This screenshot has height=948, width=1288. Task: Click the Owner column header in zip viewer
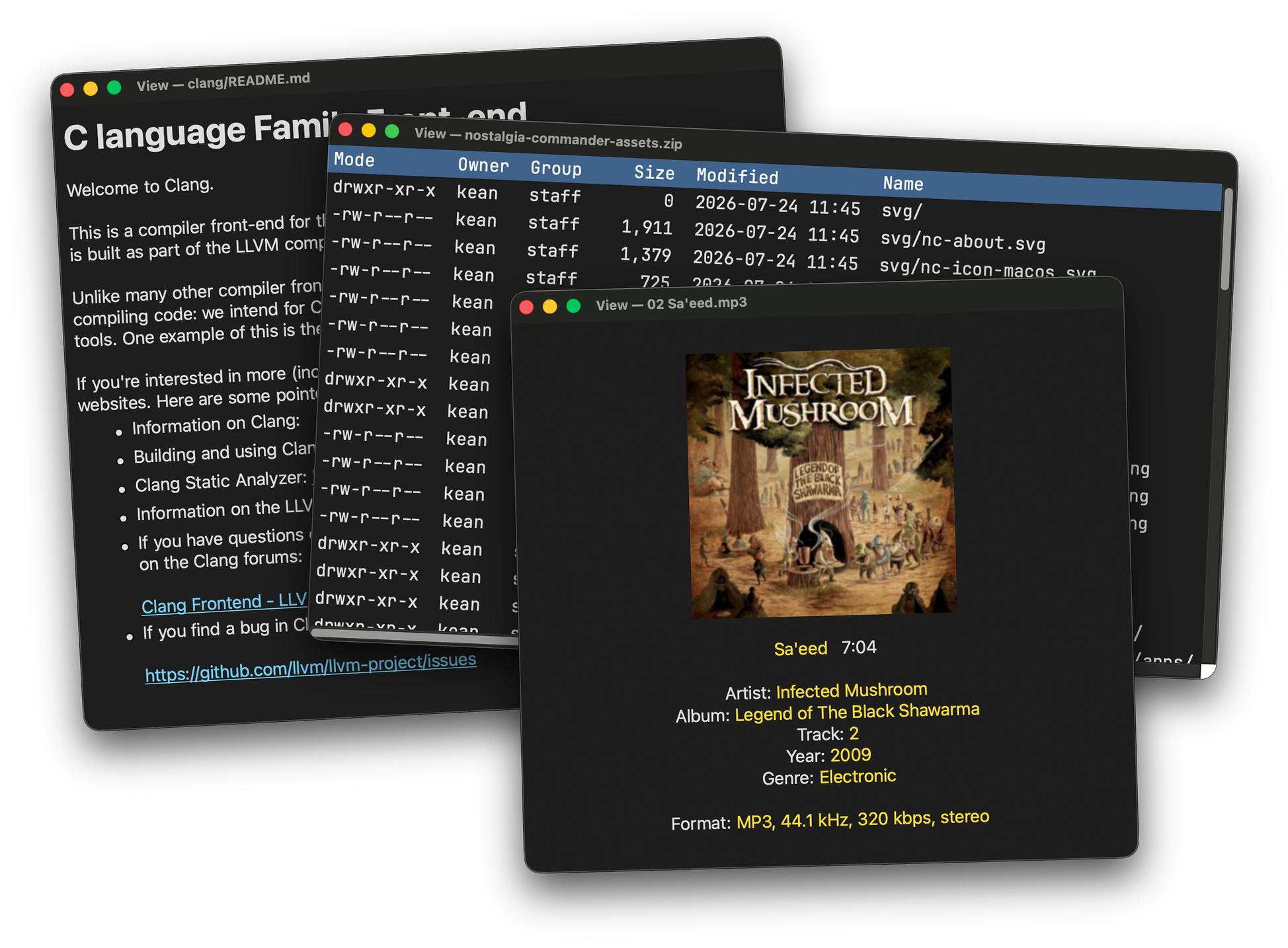483,165
